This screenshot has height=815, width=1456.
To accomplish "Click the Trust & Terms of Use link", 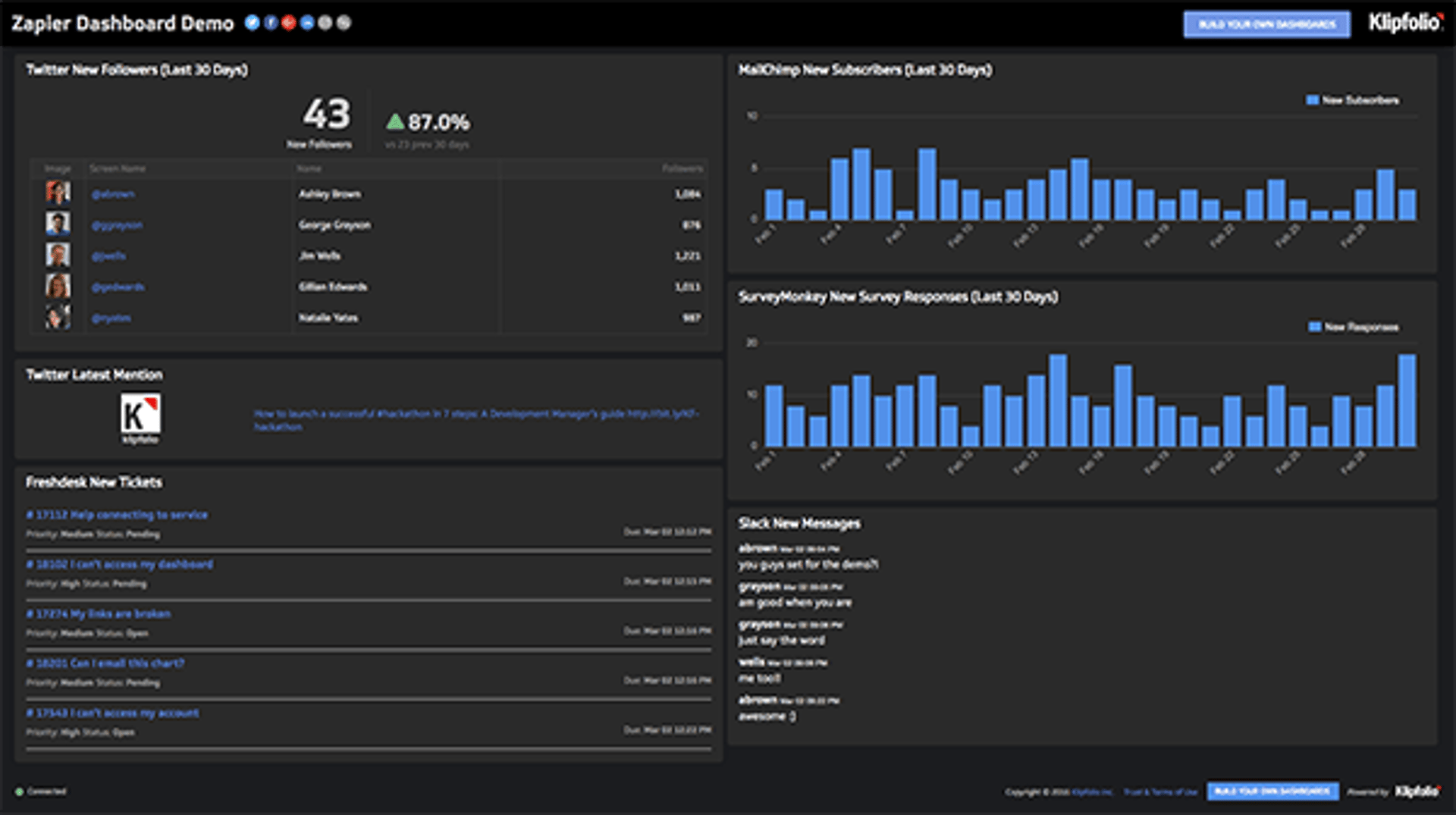I will pos(1160,792).
